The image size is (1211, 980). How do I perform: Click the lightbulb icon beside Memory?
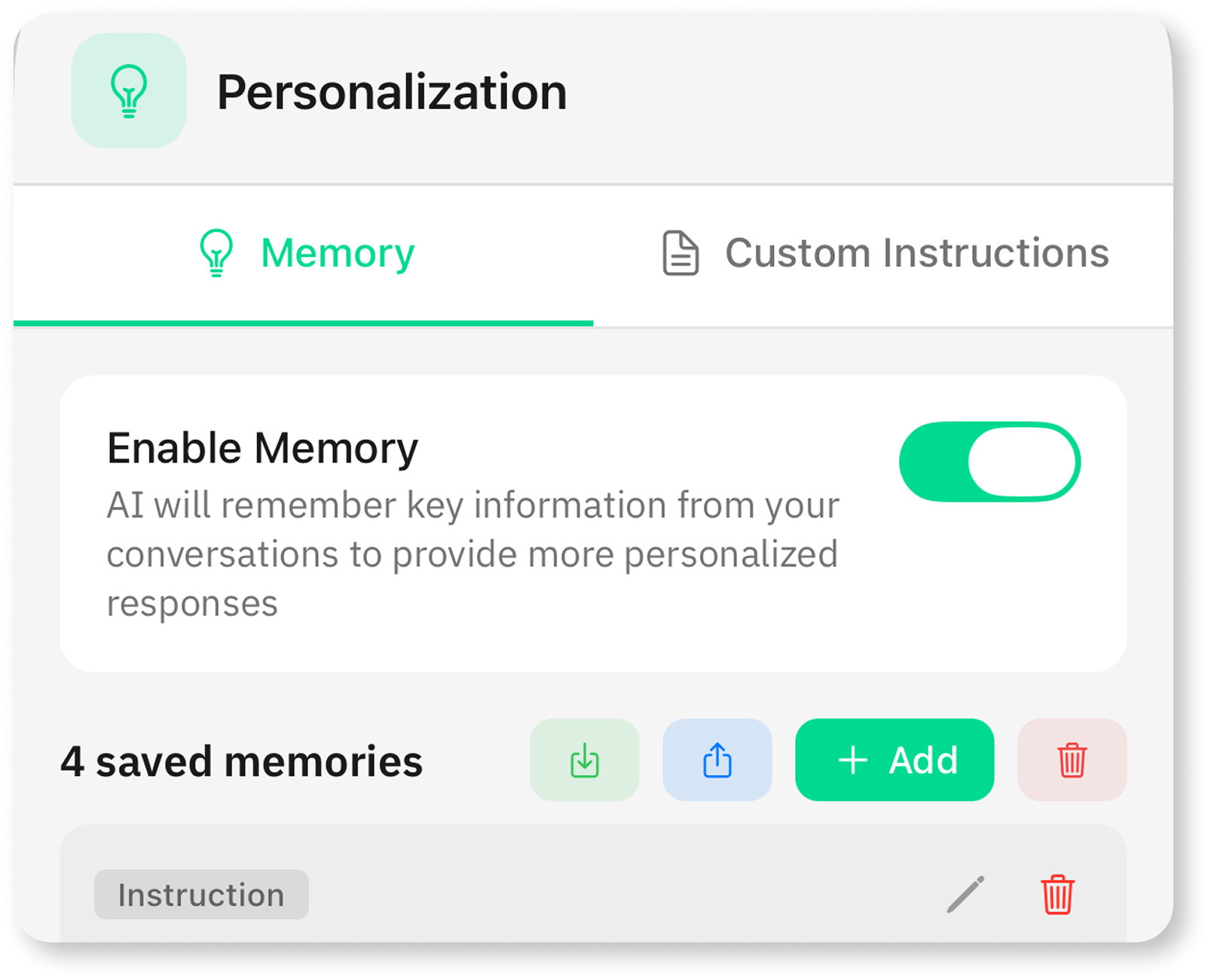coord(216,253)
